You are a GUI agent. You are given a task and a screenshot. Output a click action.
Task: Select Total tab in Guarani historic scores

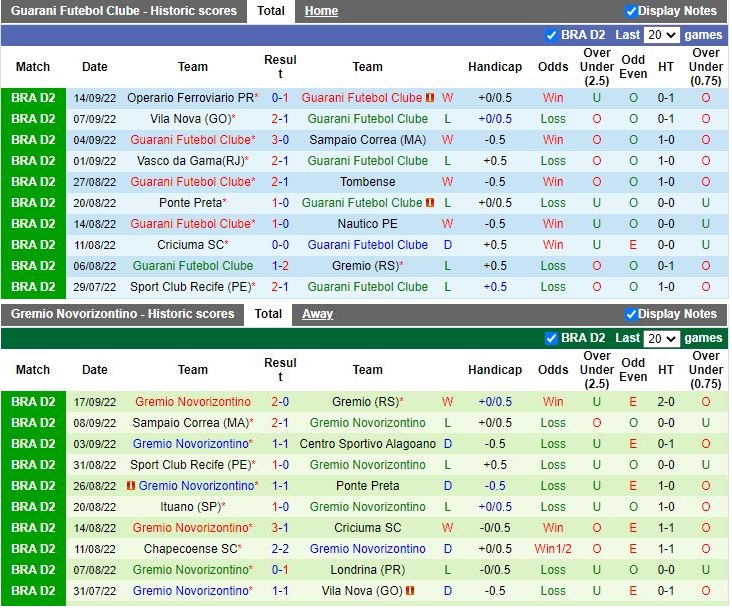point(271,11)
